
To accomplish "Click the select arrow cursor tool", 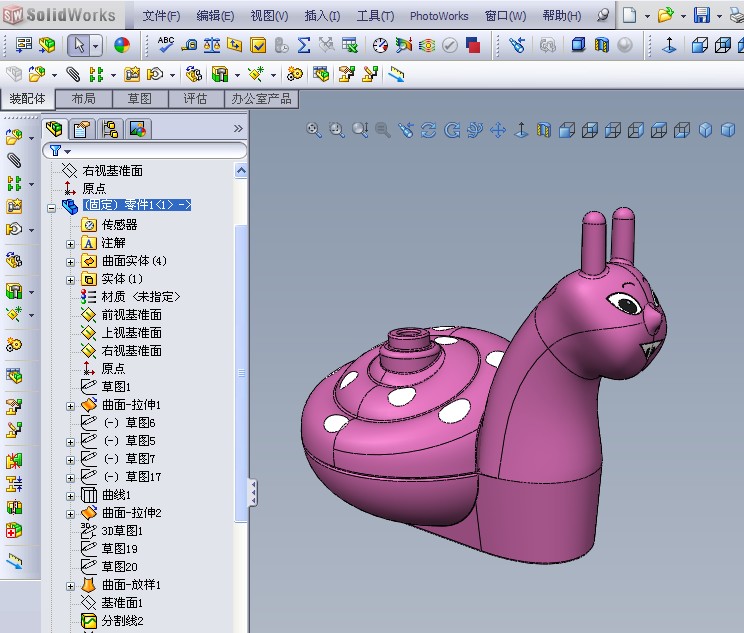I will click(79, 45).
